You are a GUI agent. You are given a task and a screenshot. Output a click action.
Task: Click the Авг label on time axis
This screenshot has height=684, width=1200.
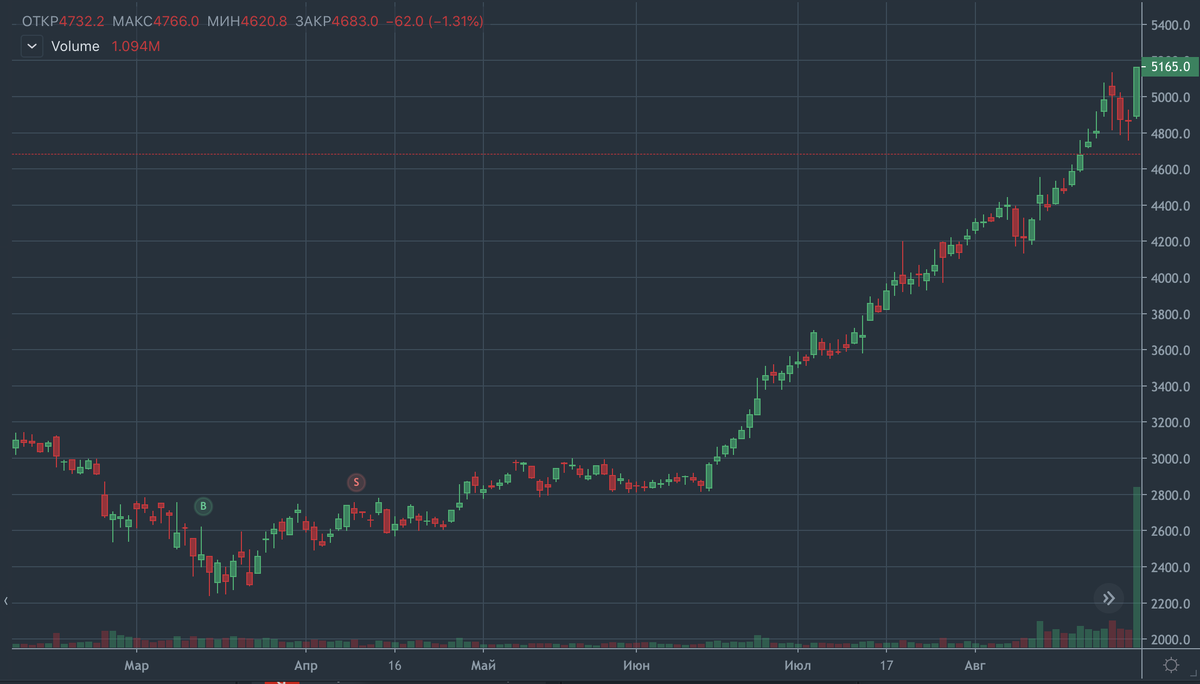[975, 665]
